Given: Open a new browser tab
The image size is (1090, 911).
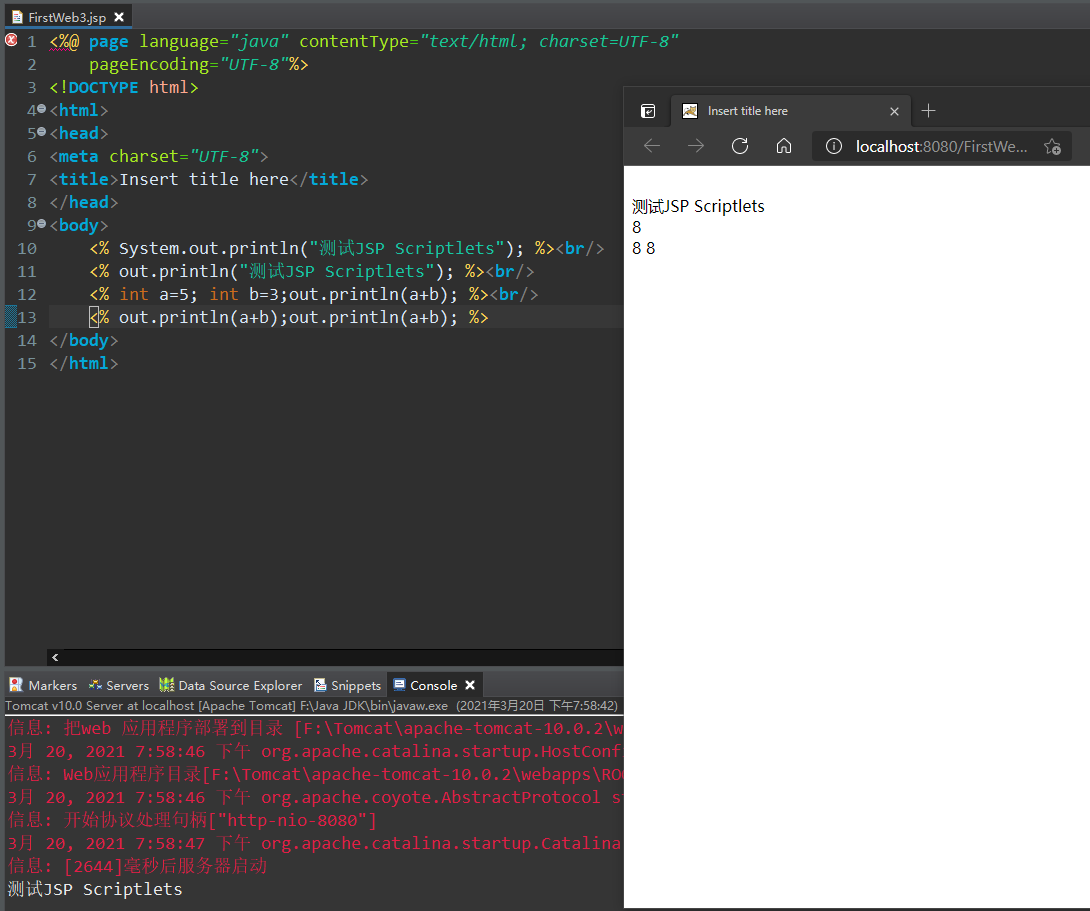Looking at the screenshot, I should pos(928,110).
